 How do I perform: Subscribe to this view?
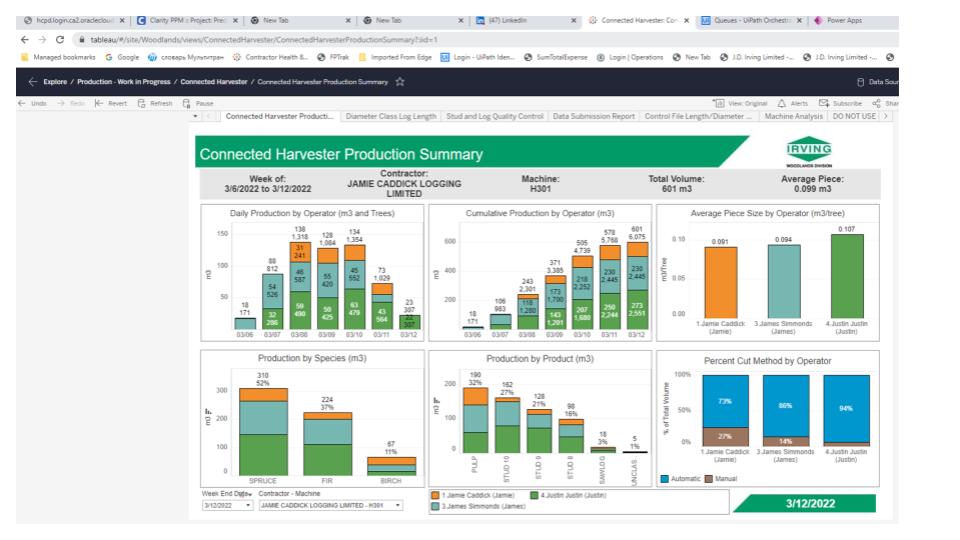(x=840, y=103)
